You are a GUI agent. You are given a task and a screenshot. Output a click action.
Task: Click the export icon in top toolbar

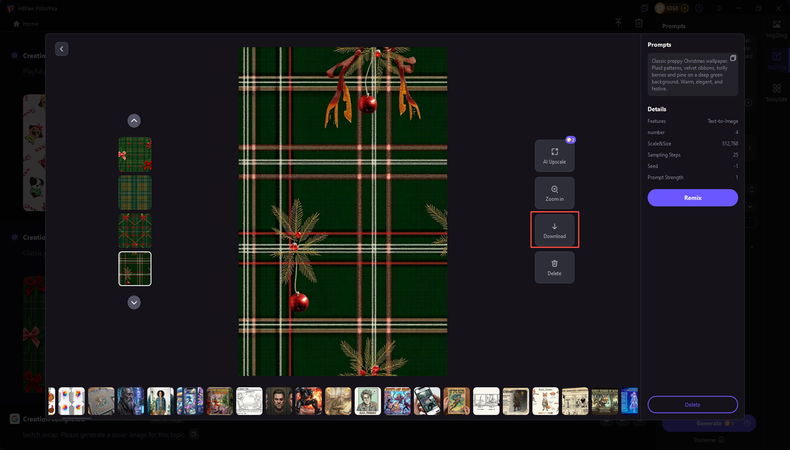tap(618, 23)
